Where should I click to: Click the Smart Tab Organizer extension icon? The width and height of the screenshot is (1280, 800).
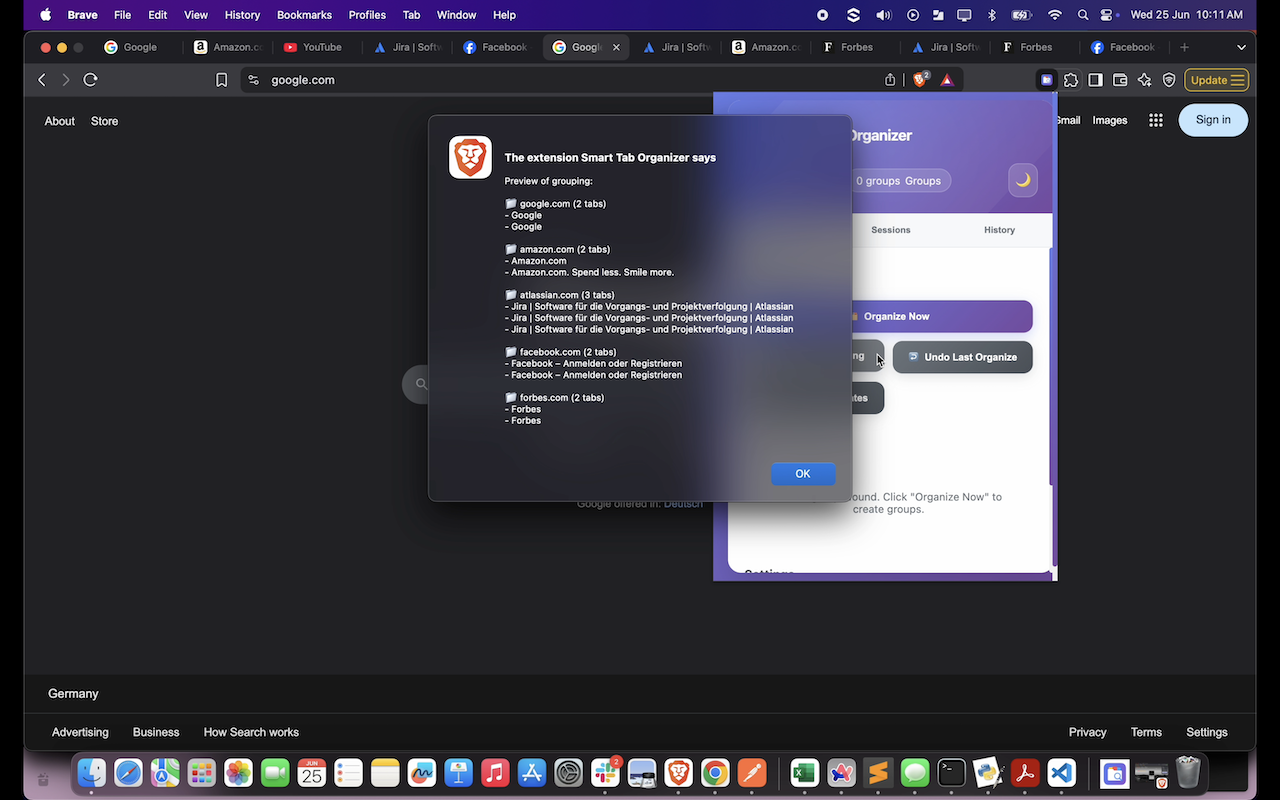pos(1046,80)
